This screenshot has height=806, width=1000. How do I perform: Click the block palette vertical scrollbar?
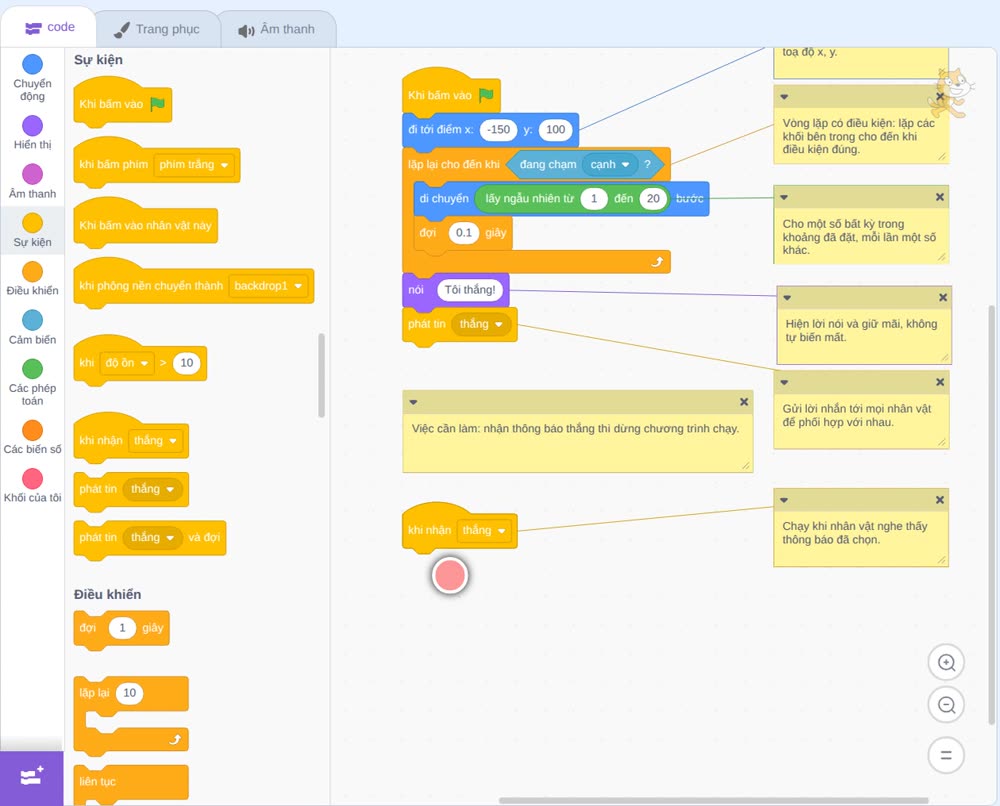click(x=321, y=375)
